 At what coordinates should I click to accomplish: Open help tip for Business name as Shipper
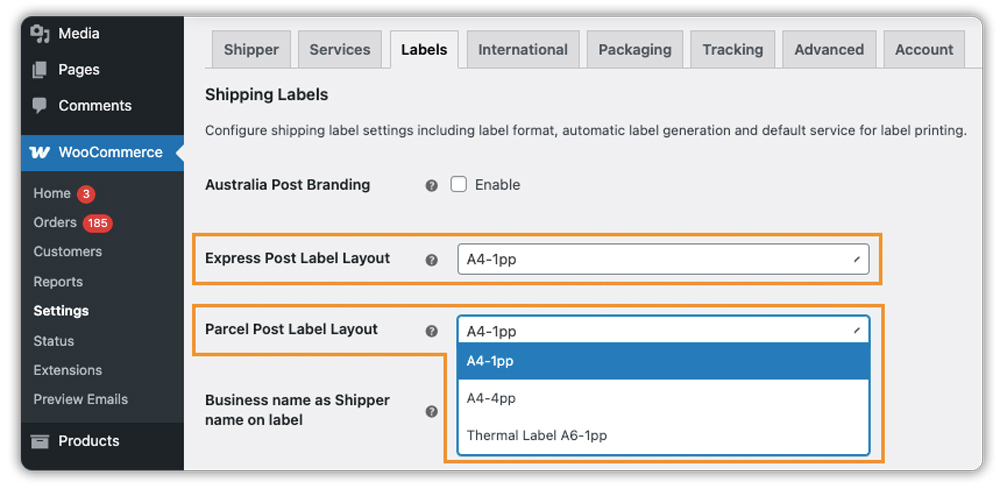(432, 411)
